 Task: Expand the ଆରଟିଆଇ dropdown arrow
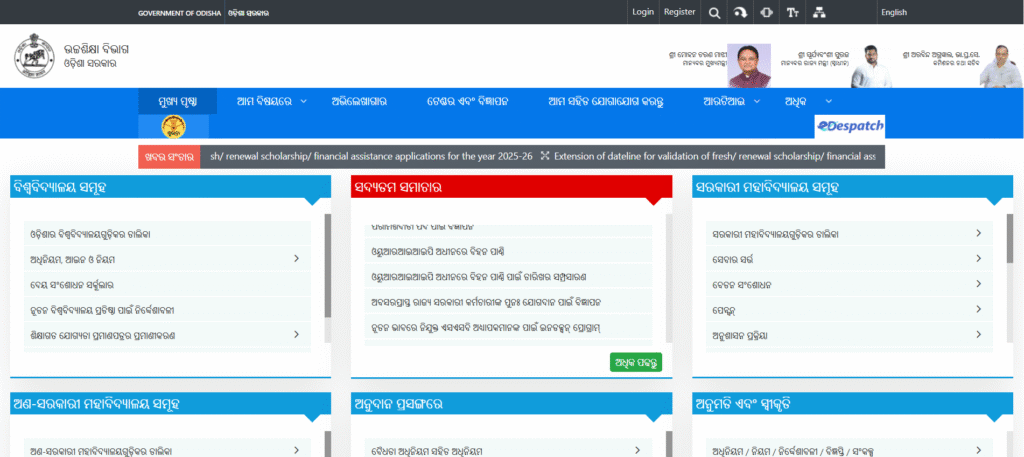pyautogui.click(x=757, y=101)
